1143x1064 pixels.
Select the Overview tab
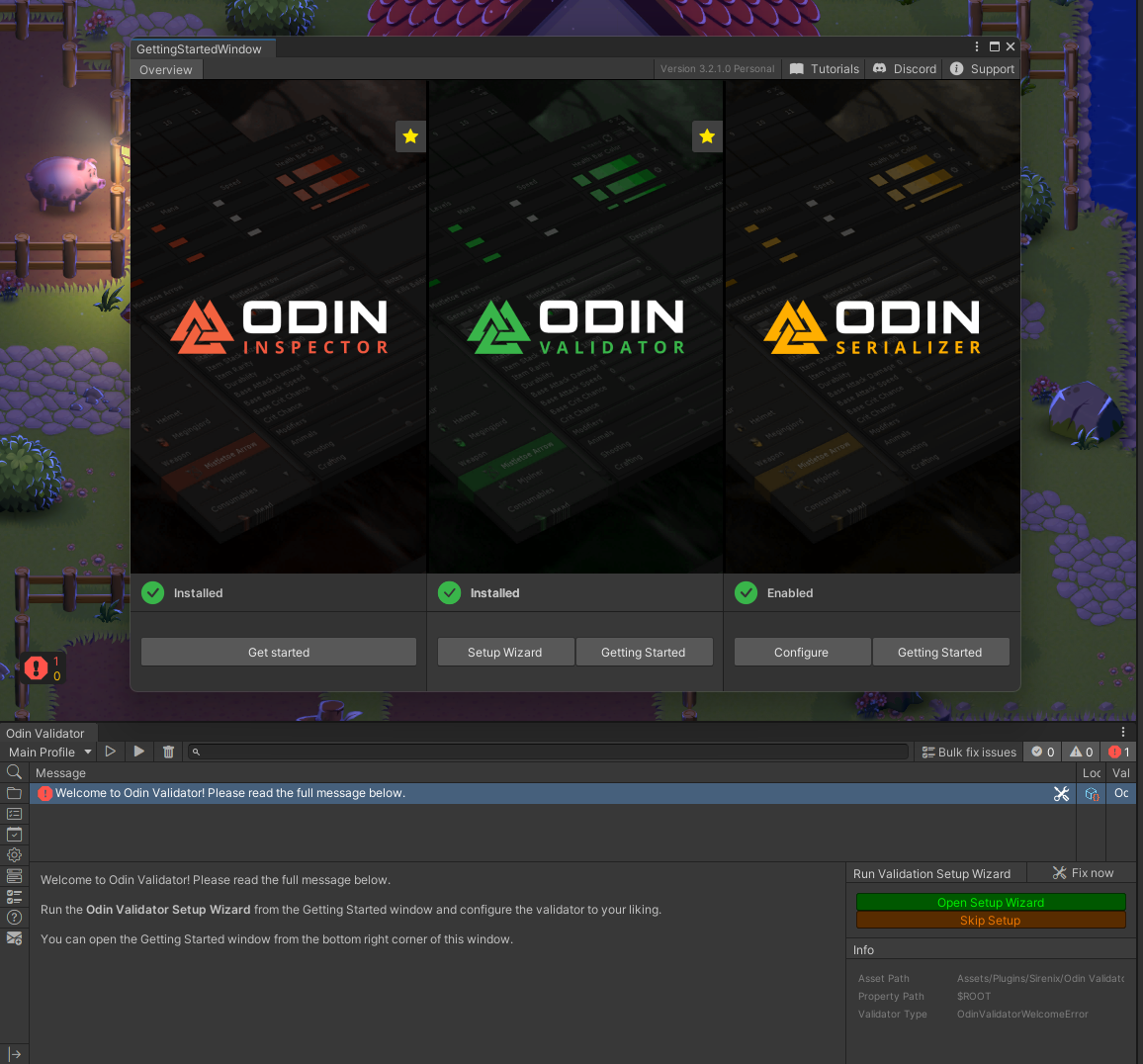pos(166,70)
